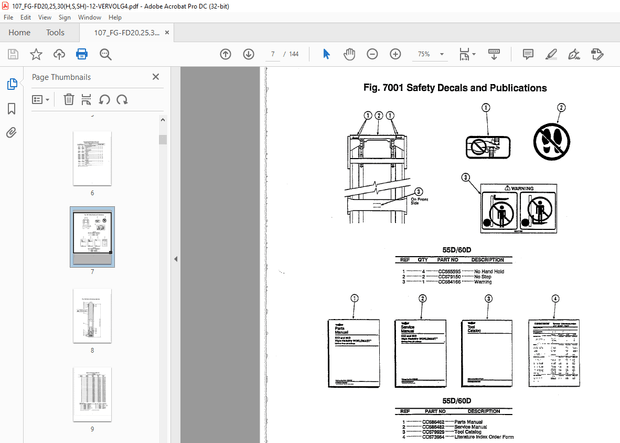This screenshot has height=443, width=620.
Task: Click the thumbnails panel vertical scrollbar
Action: click(163, 250)
